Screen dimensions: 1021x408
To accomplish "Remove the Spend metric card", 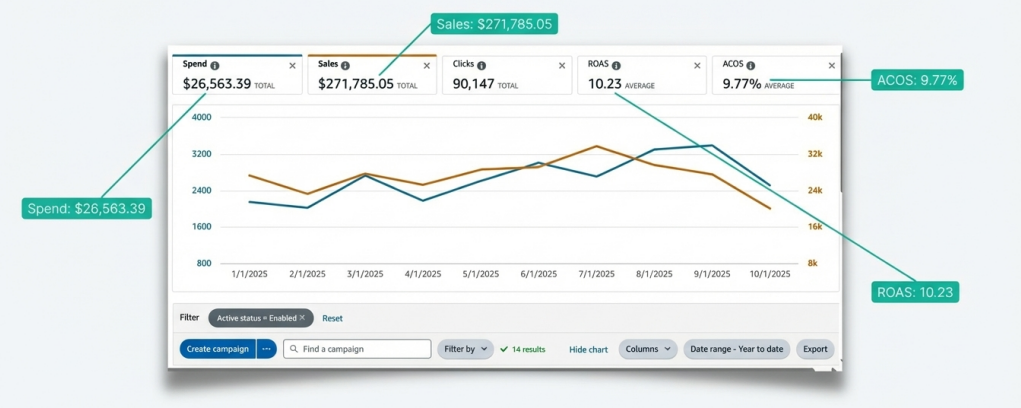I will (292, 66).
